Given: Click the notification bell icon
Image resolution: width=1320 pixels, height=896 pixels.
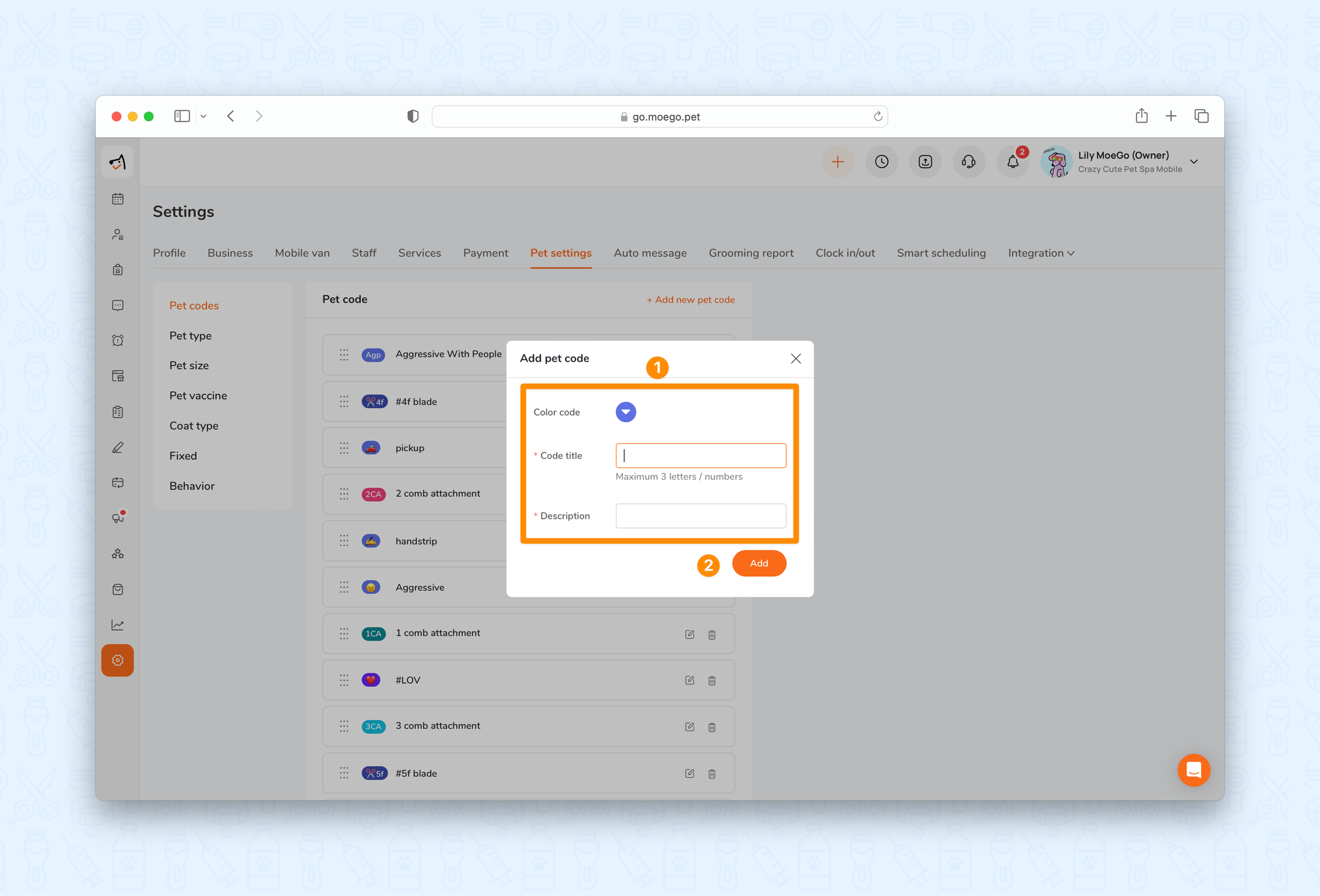Looking at the screenshot, I should pos(1012,162).
